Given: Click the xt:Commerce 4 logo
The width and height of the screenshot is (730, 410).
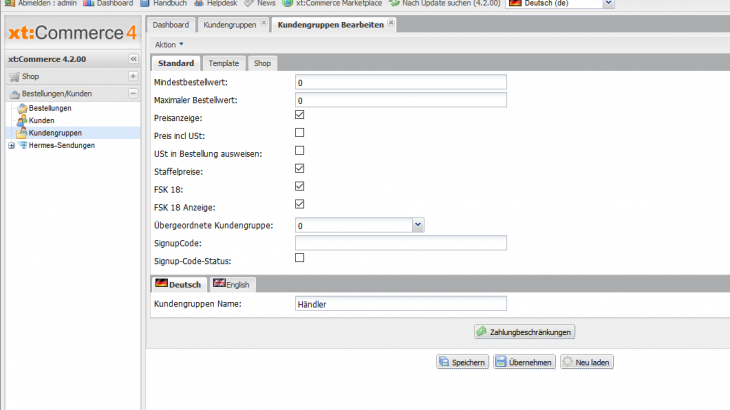Looking at the screenshot, I should 73,33.
